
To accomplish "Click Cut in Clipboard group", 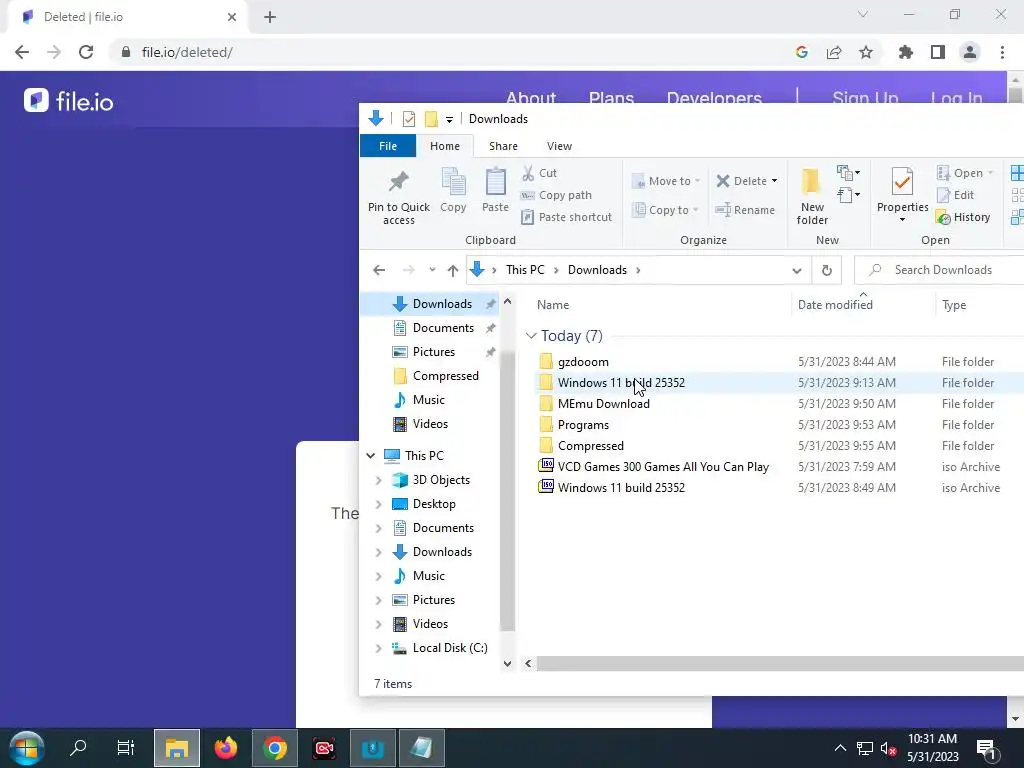I will [x=539, y=173].
